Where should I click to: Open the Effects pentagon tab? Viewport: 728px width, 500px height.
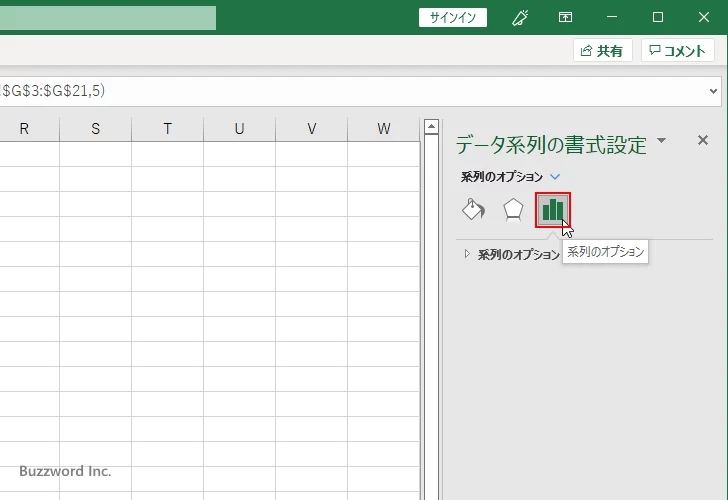click(513, 210)
